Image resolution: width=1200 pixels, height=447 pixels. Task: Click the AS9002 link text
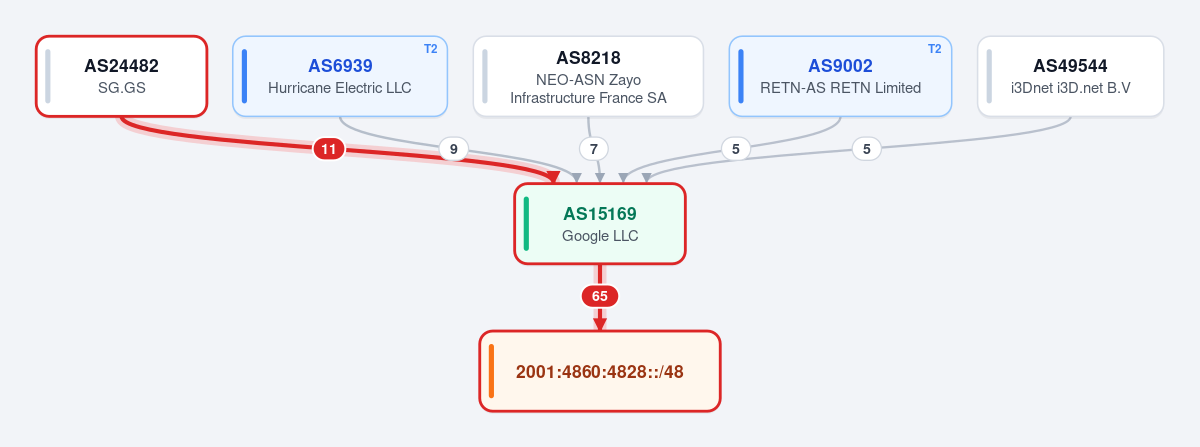840,66
